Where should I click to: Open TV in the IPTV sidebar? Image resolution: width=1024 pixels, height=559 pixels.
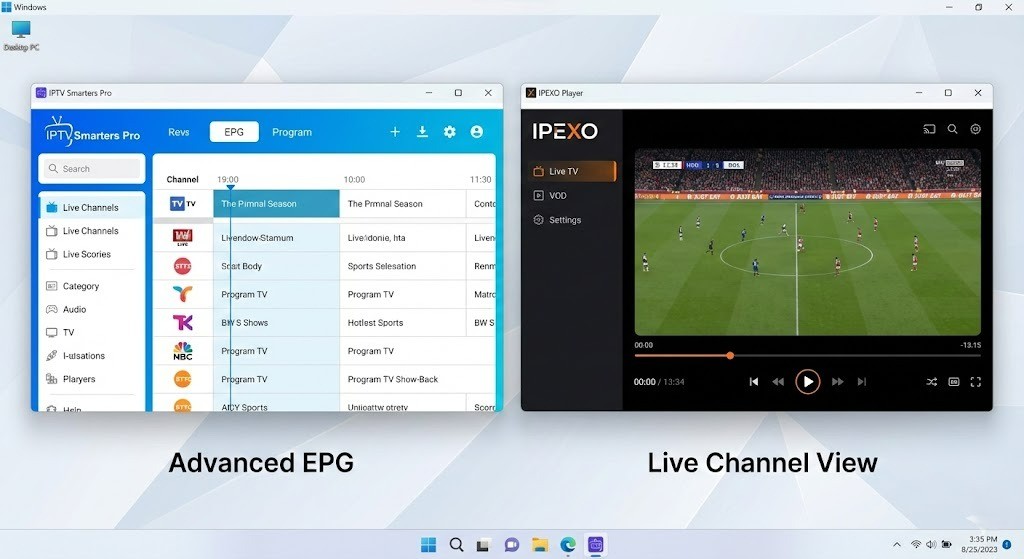[68, 332]
